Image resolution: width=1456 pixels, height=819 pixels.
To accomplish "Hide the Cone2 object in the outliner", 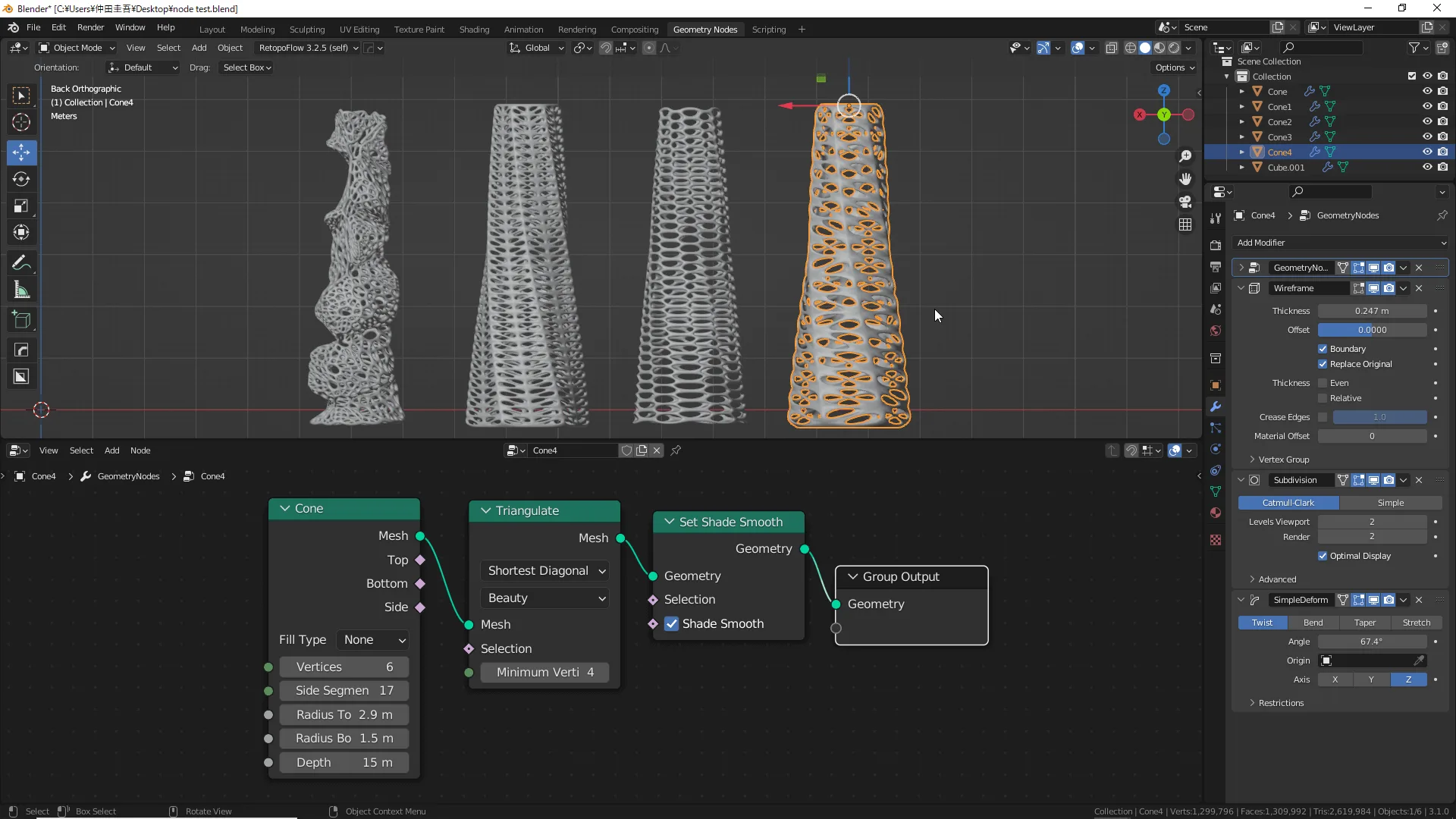I will 1427,121.
